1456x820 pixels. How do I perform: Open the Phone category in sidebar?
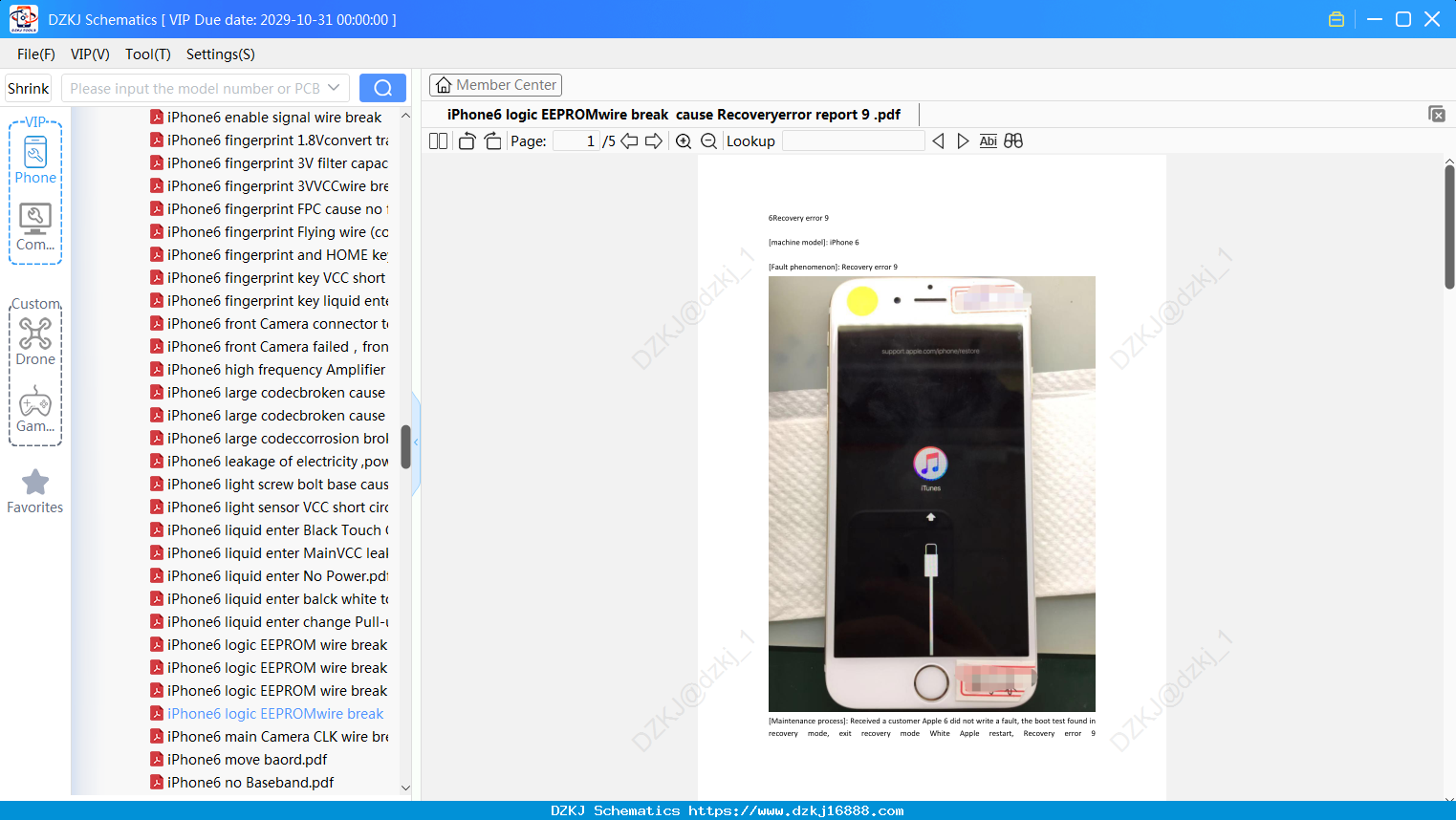click(35, 160)
